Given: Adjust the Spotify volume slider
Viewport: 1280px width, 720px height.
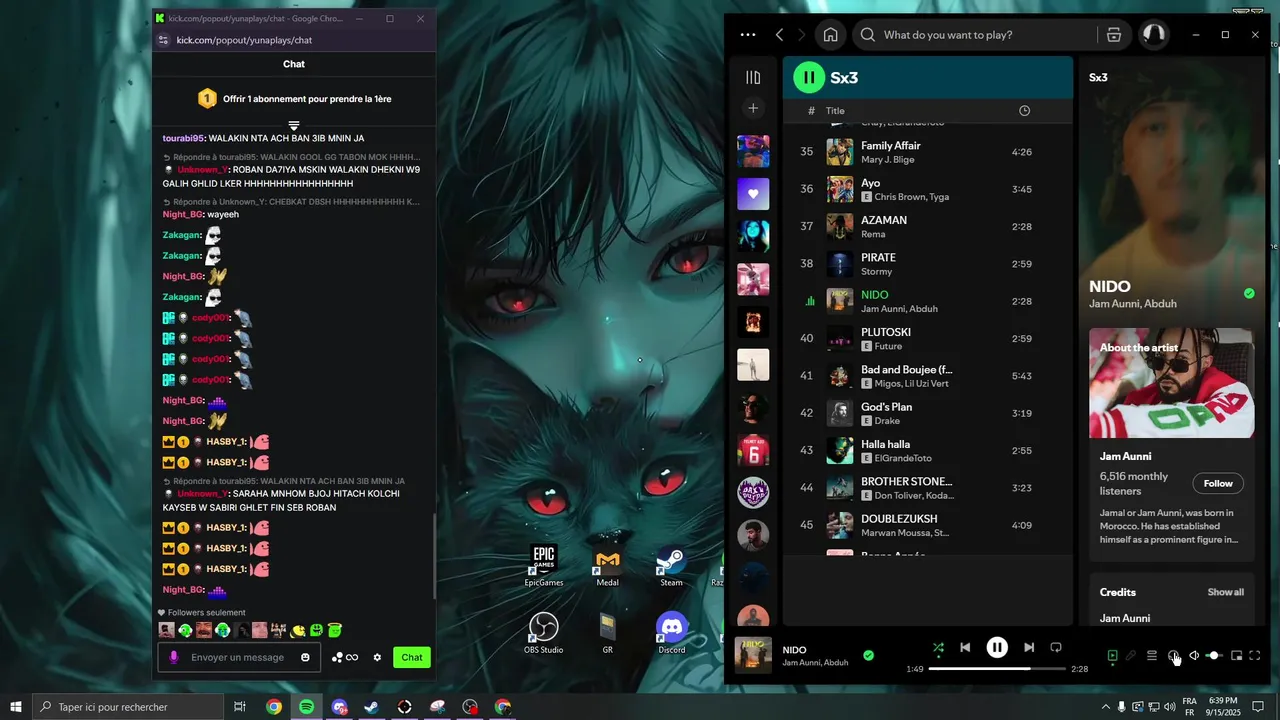Looking at the screenshot, I should (1213, 656).
